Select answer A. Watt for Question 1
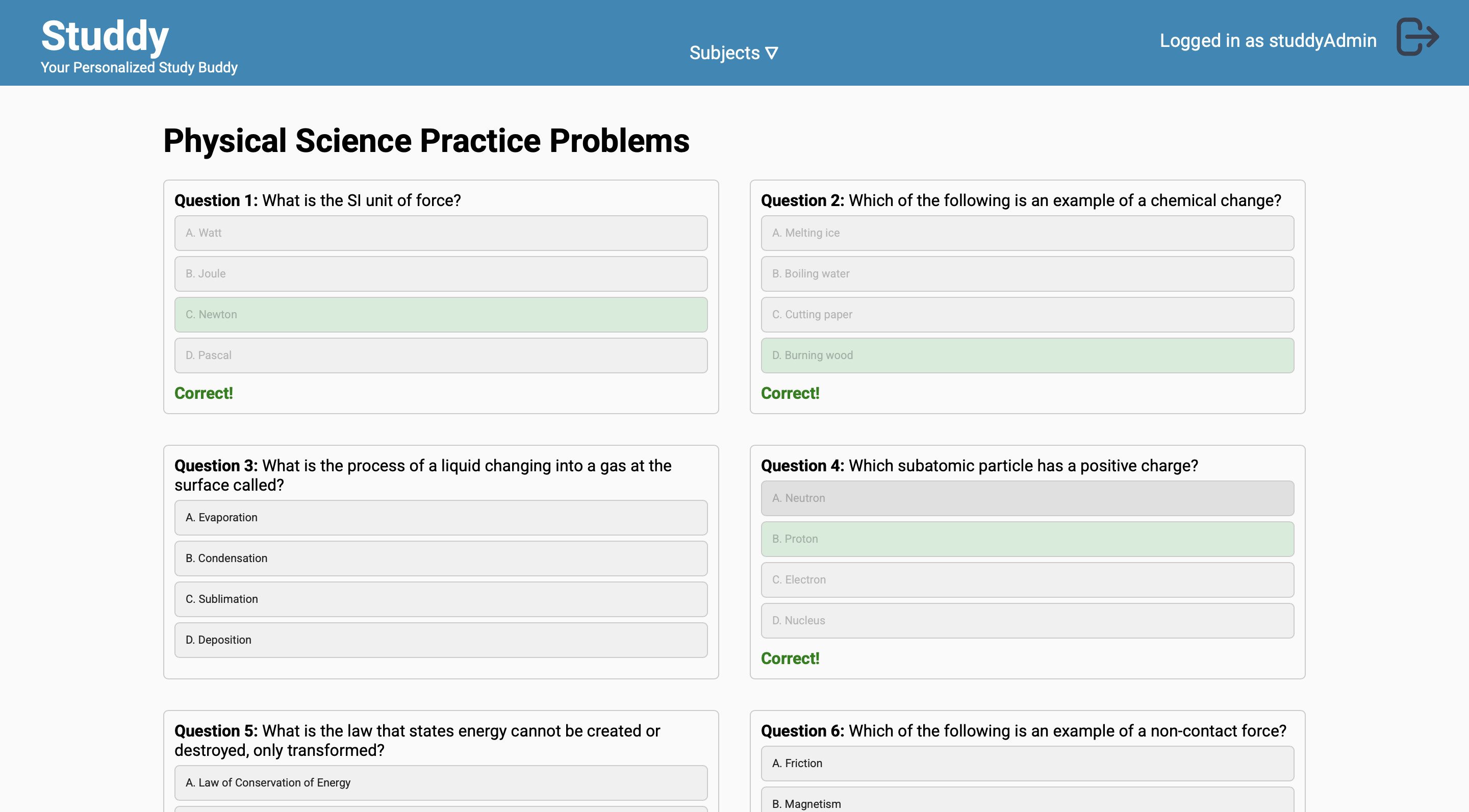Image resolution: width=1469 pixels, height=812 pixels. point(440,232)
